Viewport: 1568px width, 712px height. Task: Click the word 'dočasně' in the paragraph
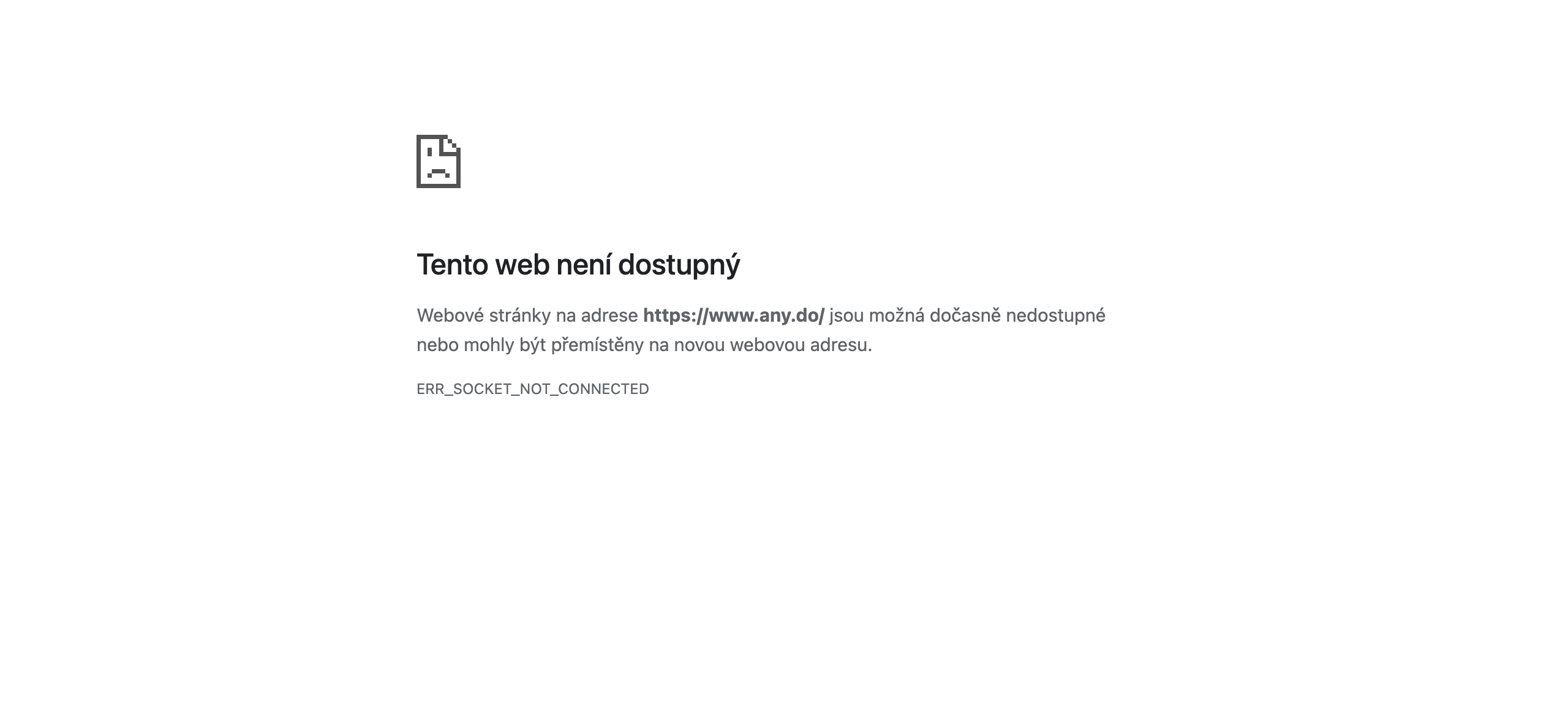pos(965,316)
